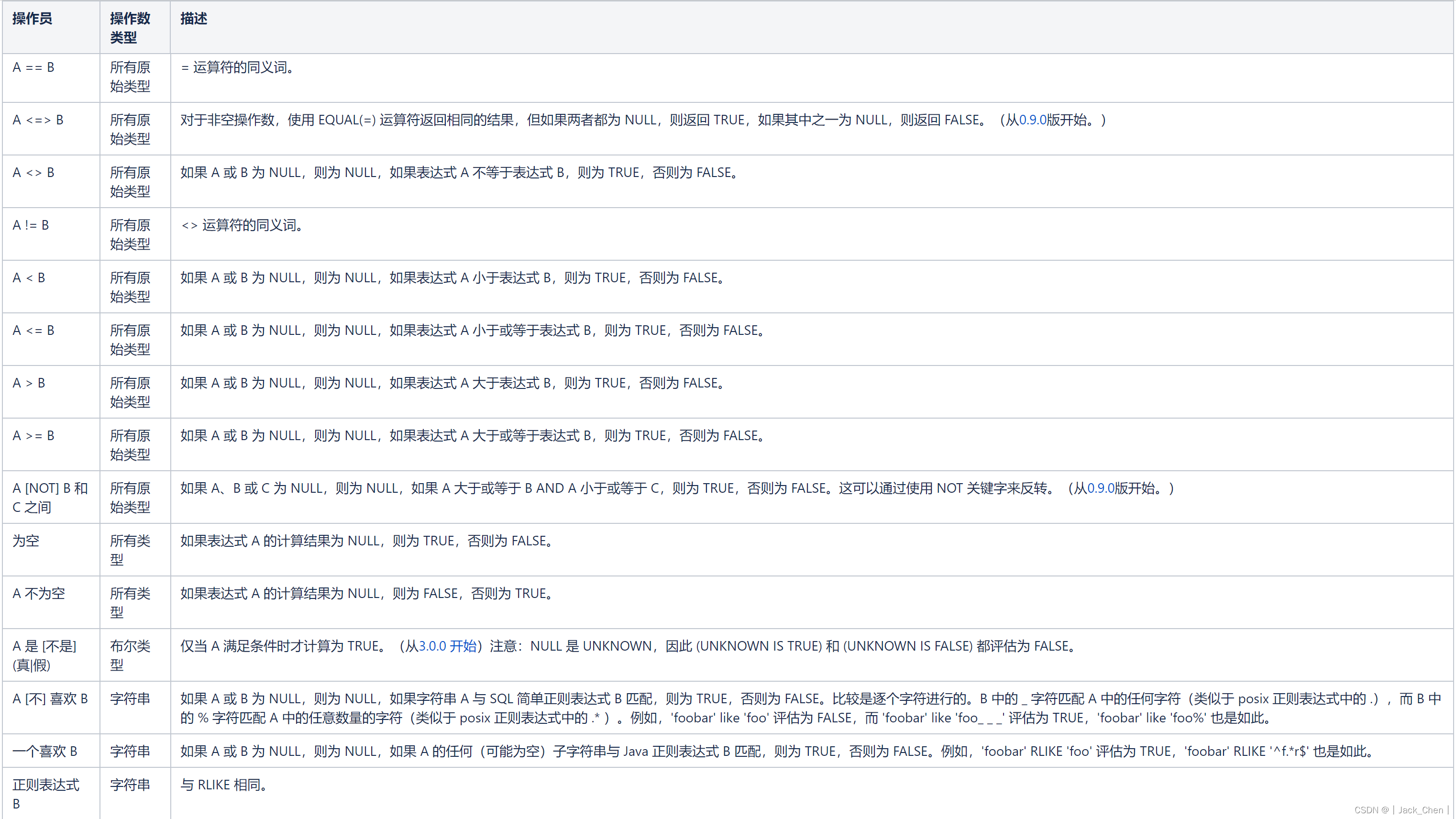
Task: Click the RLIKE description in 一个喜欢 B row
Action: coord(778,751)
